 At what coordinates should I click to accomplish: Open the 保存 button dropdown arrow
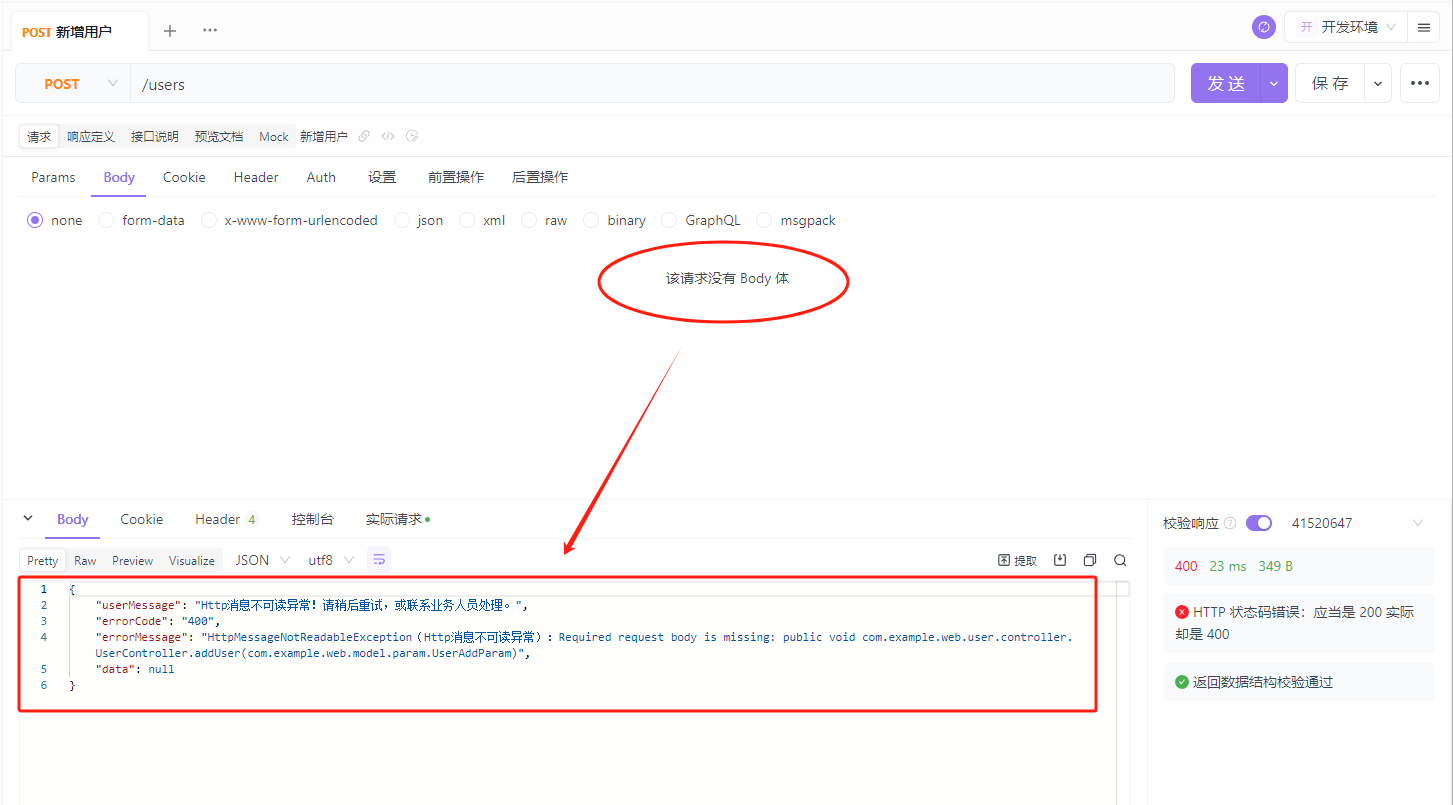click(x=1378, y=84)
